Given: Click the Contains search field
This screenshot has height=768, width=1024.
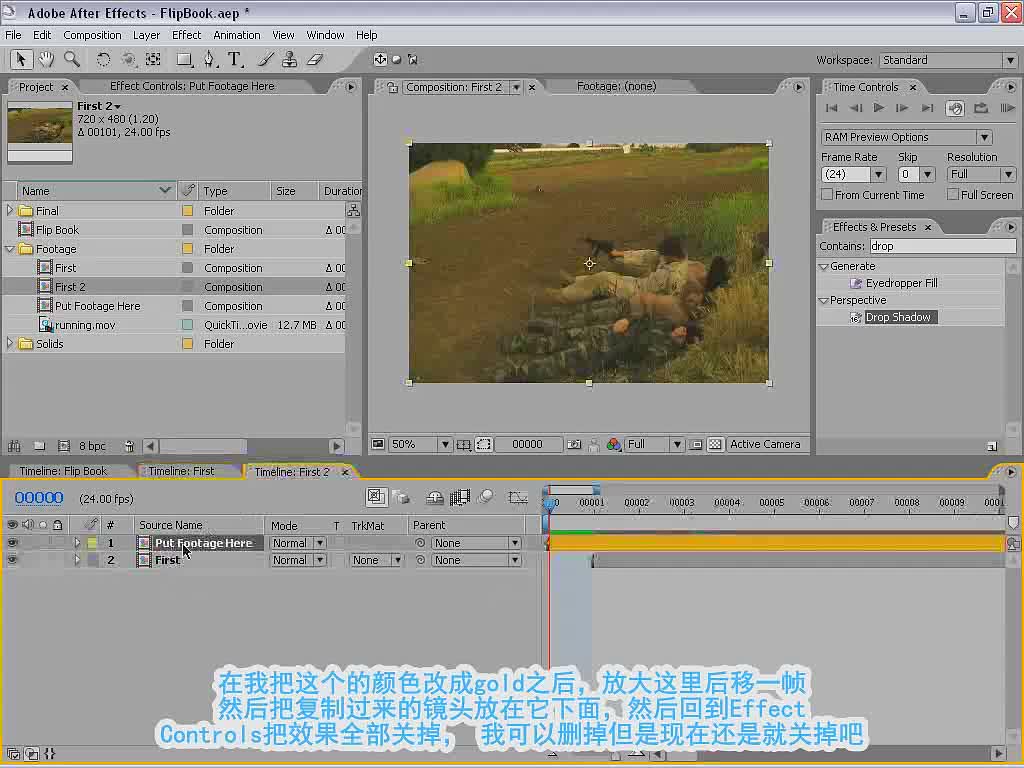Looking at the screenshot, I should [942, 246].
